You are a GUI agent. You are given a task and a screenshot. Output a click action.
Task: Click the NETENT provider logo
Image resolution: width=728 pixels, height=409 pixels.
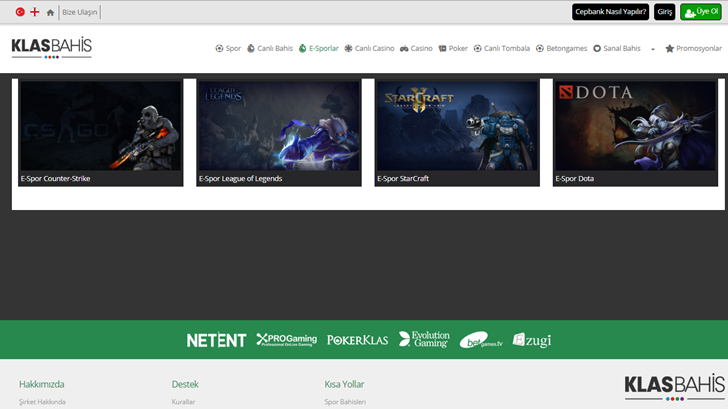pos(216,340)
